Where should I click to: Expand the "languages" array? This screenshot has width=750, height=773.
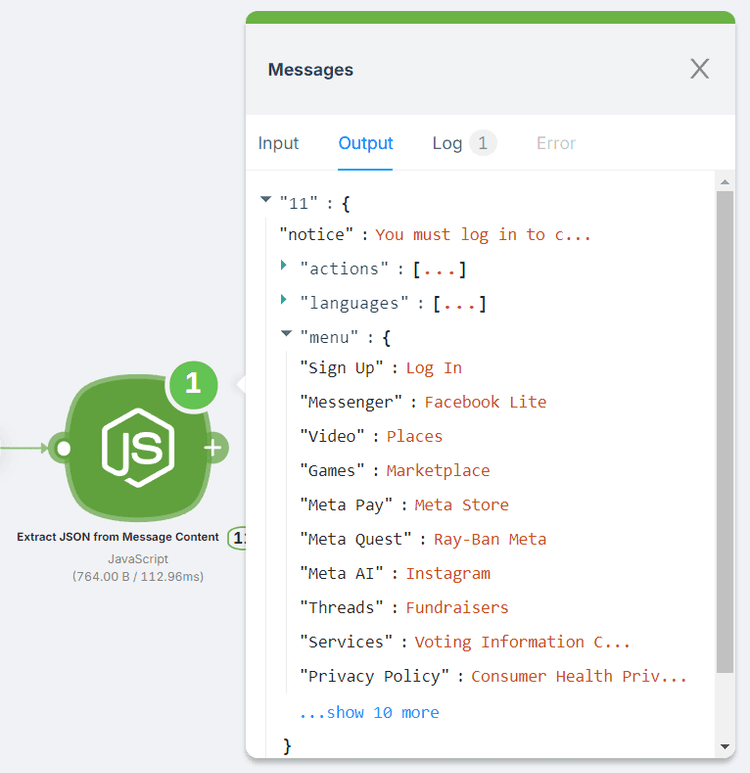pos(285,302)
